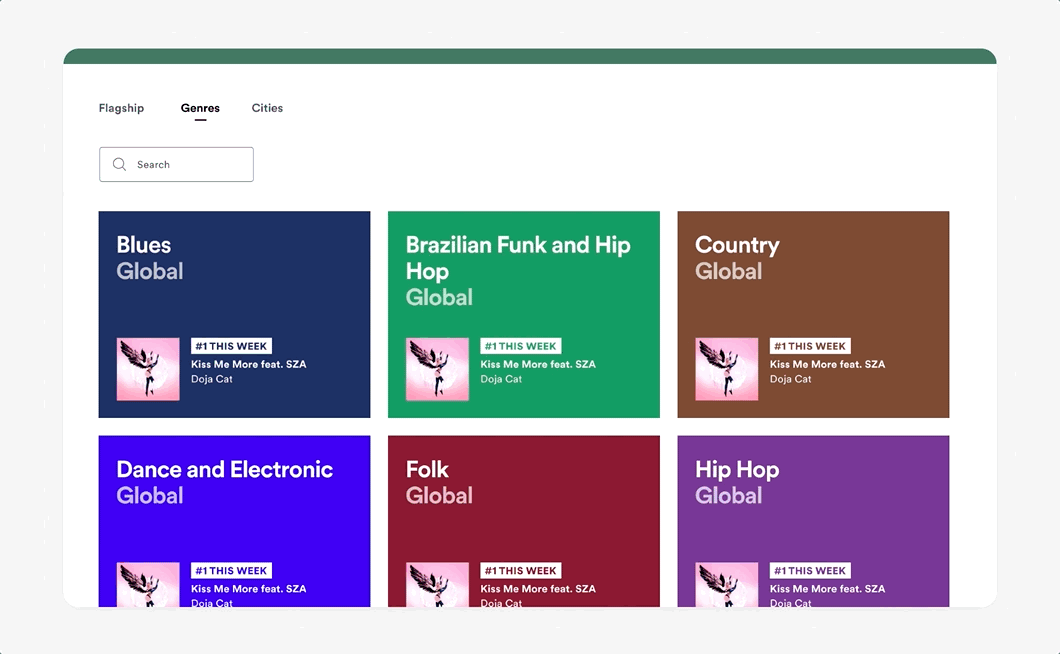Viewport: 1060px width, 654px height.
Task: Open the Brazilian Funk and Hip Hop card
Action: coord(524,314)
